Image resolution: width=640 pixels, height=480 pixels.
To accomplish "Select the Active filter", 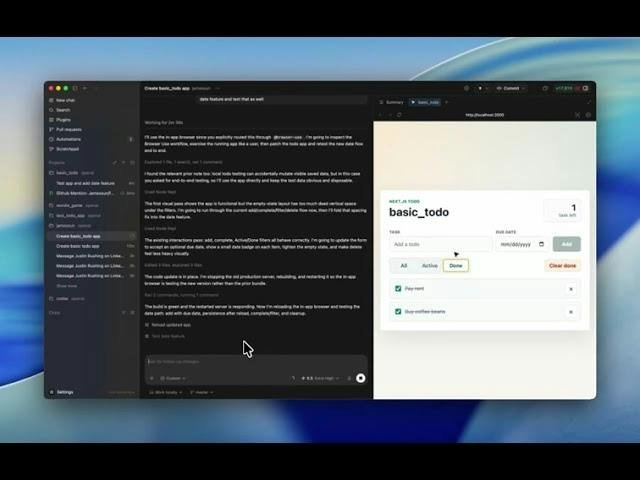I will click(429, 266).
